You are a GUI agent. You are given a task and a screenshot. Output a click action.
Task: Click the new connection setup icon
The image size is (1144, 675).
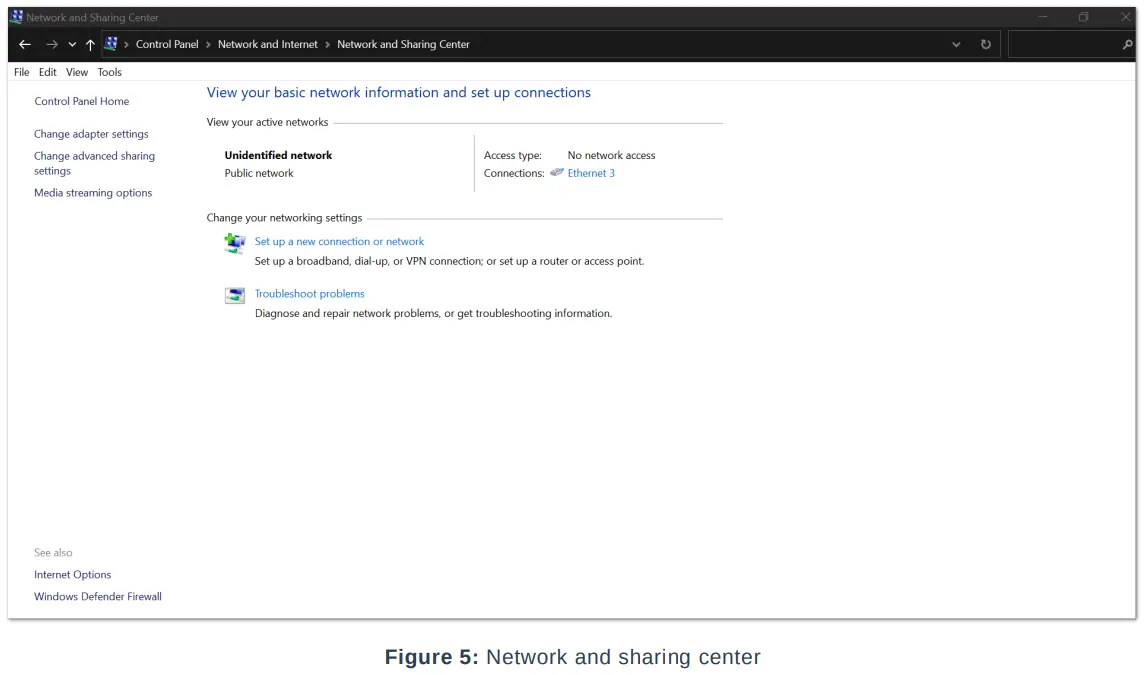click(x=235, y=243)
